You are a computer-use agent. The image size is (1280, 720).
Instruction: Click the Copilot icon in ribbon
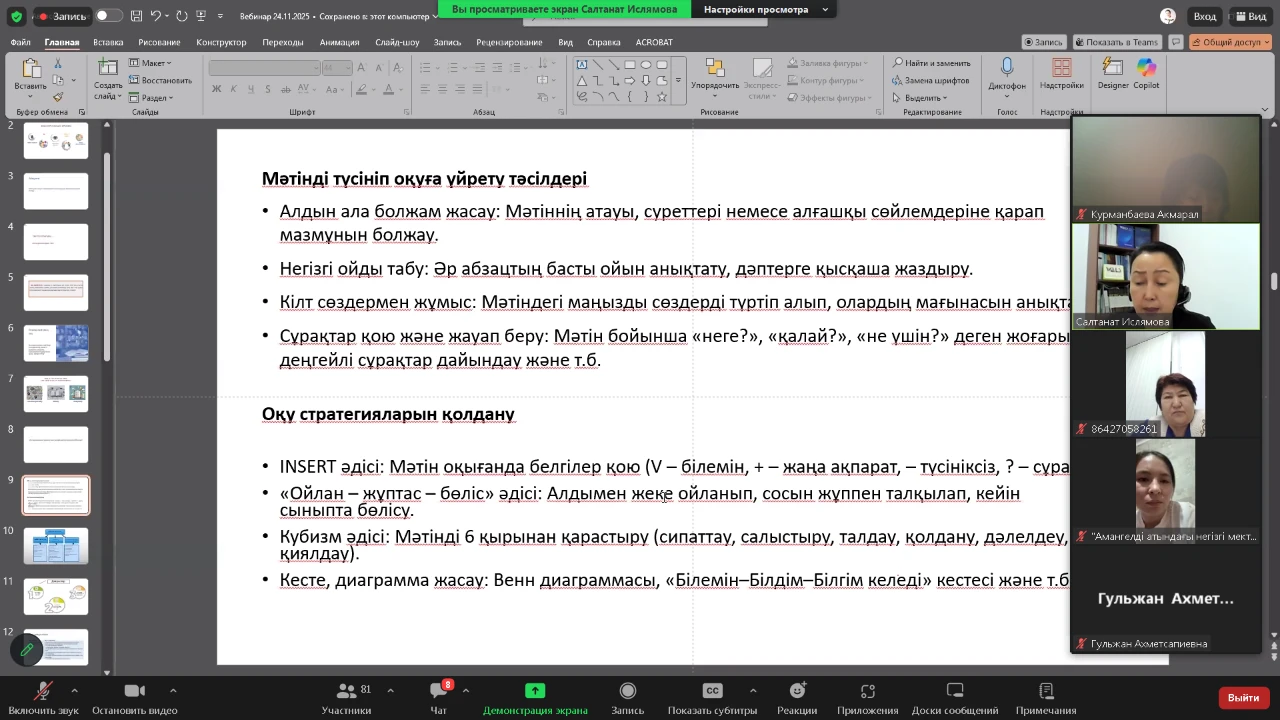[x=1146, y=70]
